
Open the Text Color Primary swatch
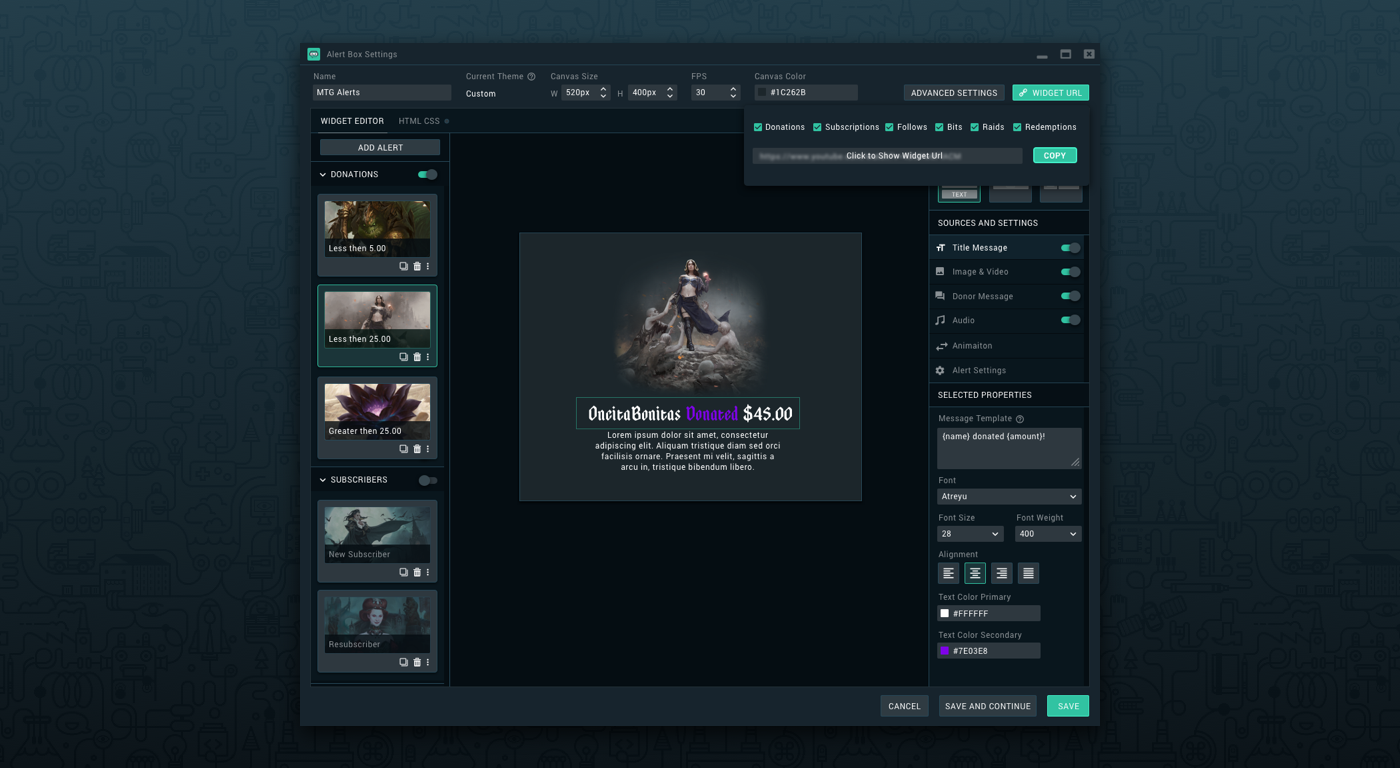coord(945,613)
